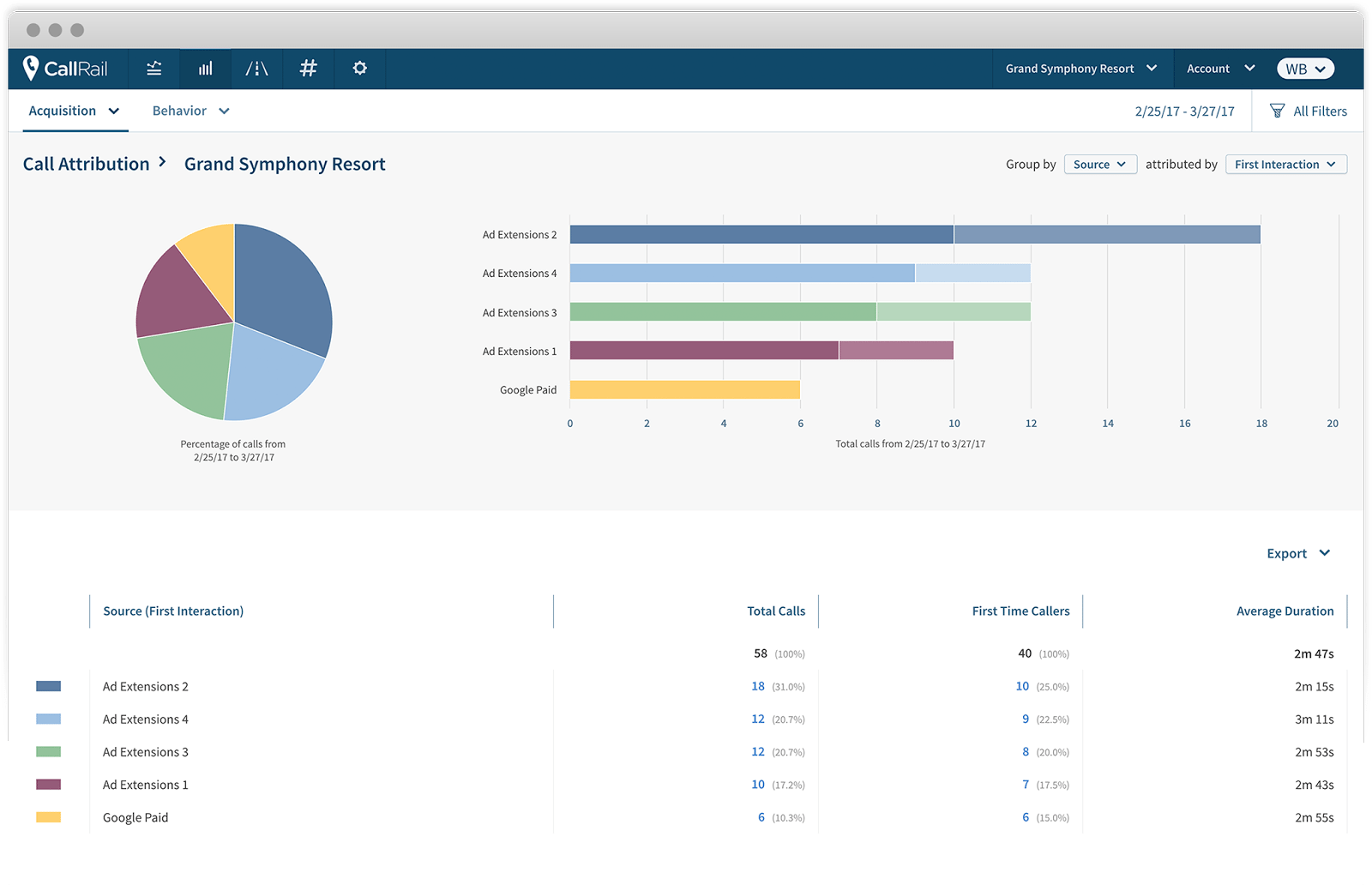Expand the Export menu
The height and width of the screenshot is (885, 1372).
1297,554
